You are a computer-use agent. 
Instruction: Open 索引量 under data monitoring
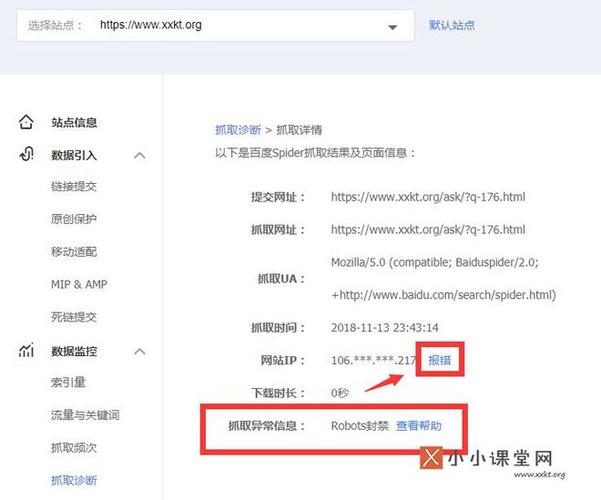(68, 382)
